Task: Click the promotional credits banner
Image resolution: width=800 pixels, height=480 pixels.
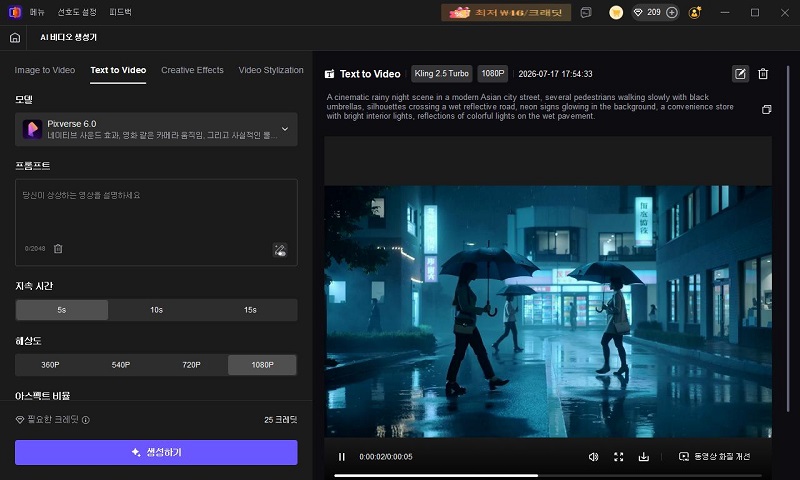Action: 506,12
